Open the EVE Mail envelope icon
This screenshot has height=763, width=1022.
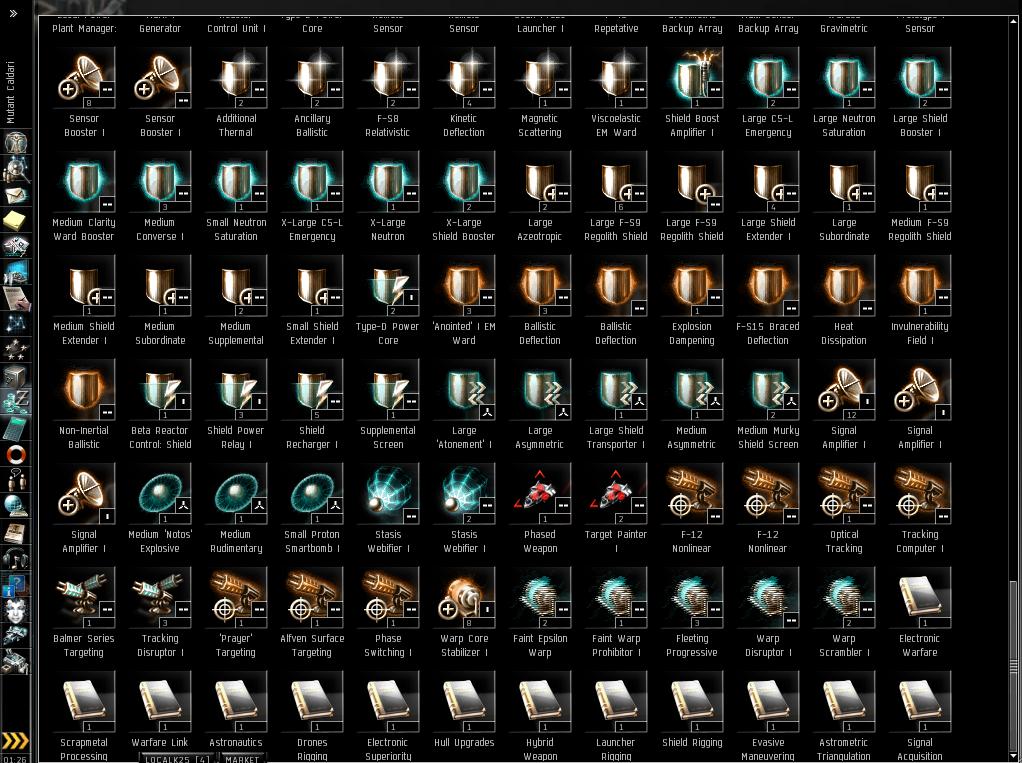16,195
